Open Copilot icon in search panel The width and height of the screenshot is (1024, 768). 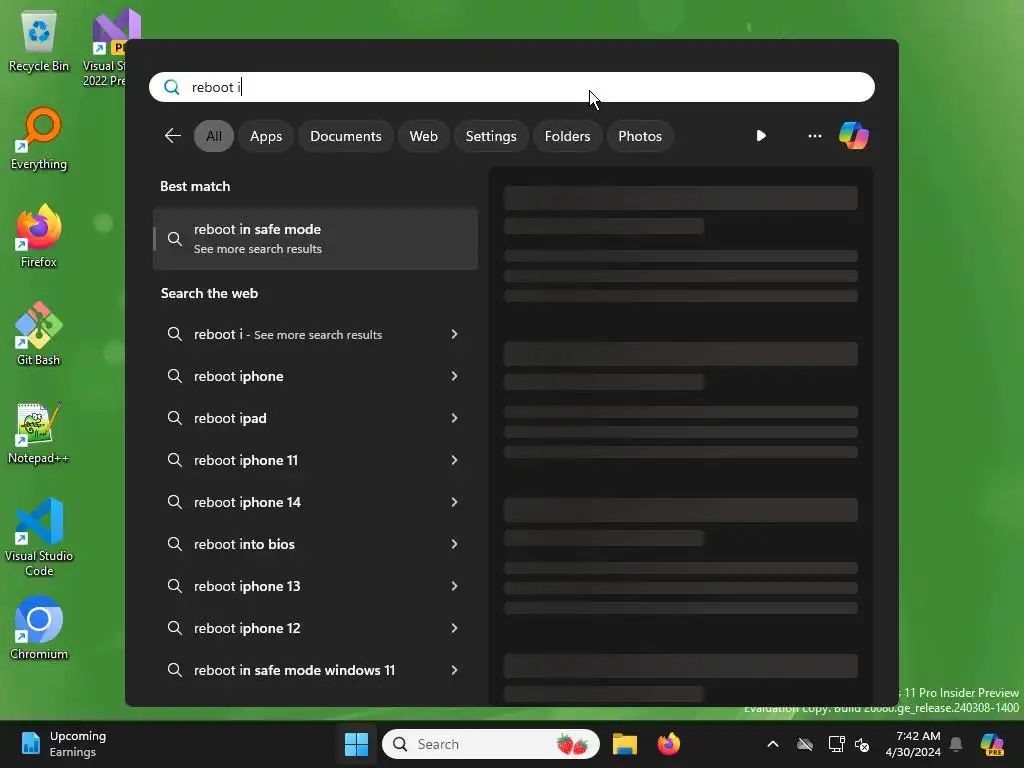click(x=854, y=136)
